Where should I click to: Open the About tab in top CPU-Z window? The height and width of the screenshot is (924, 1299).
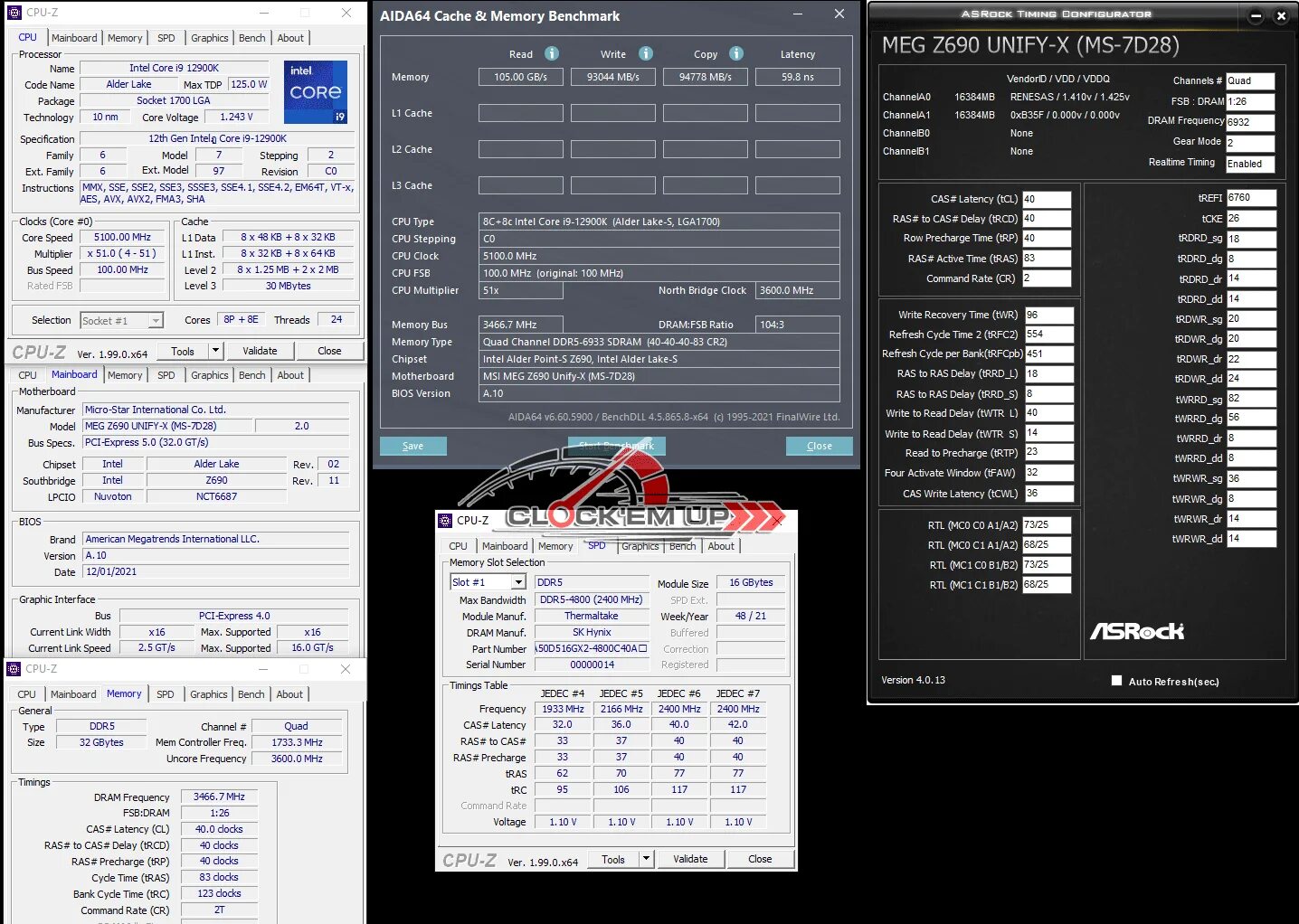click(x=290, y=38)
